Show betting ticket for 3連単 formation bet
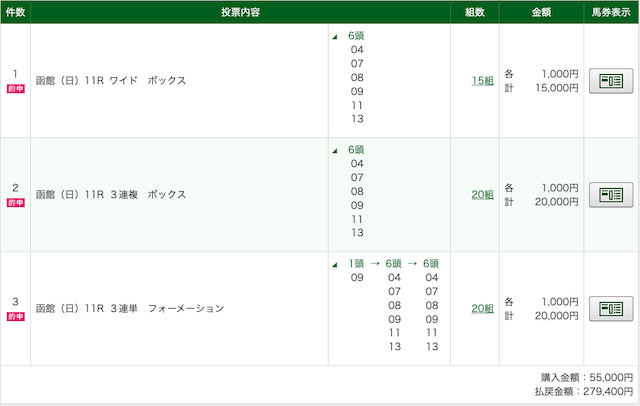 [x=611, y=308]
